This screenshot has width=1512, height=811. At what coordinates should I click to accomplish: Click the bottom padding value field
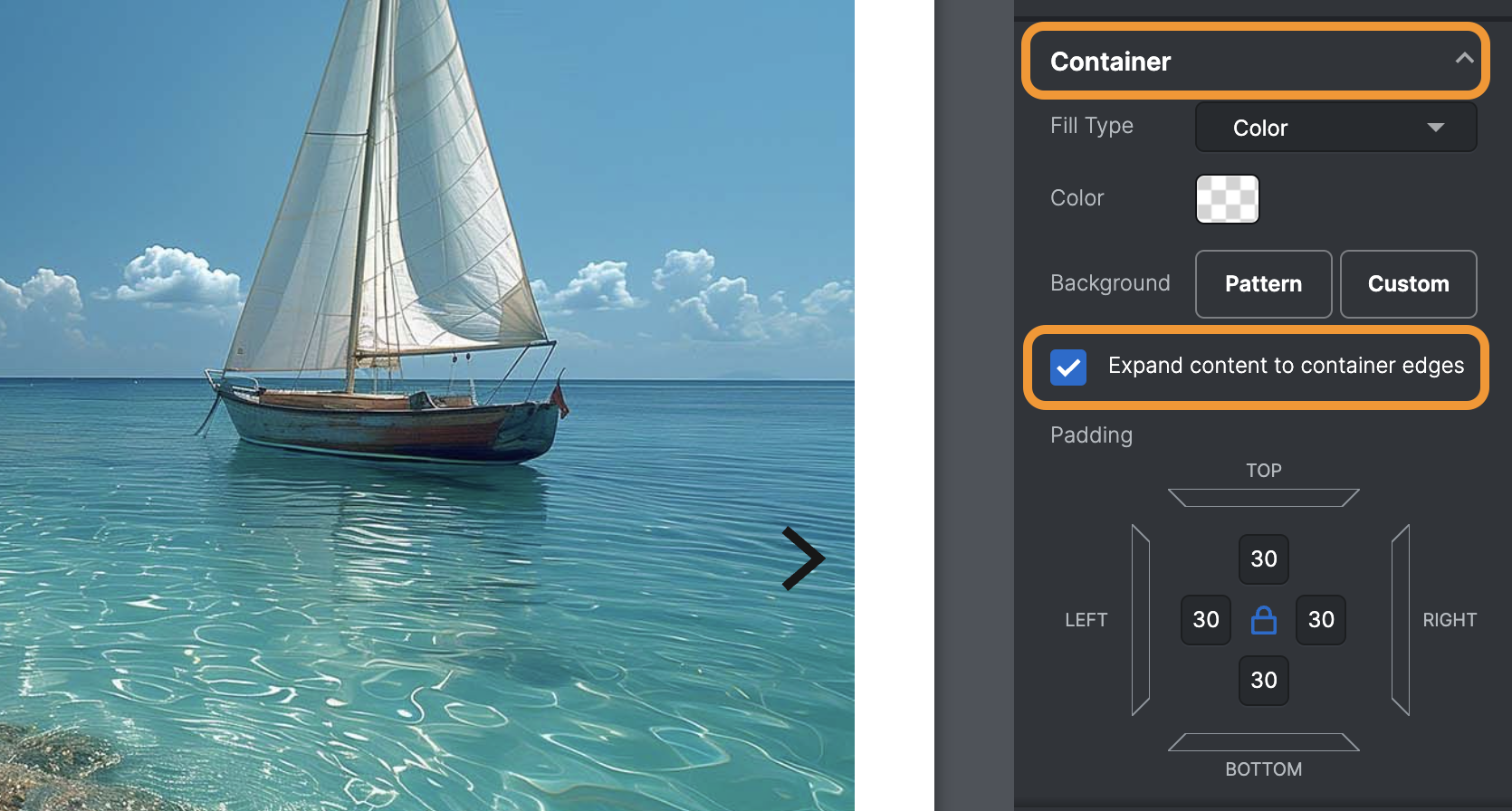tap(1263, 680)
